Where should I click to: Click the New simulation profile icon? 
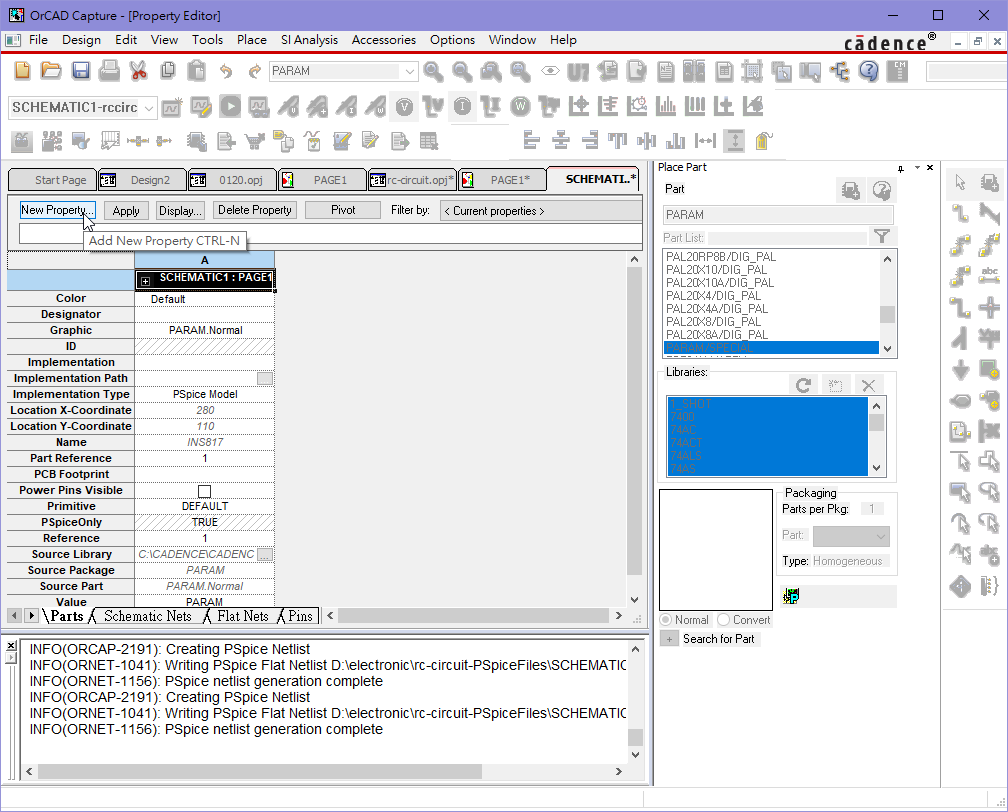pyautogui.click(x=172, y=107)
